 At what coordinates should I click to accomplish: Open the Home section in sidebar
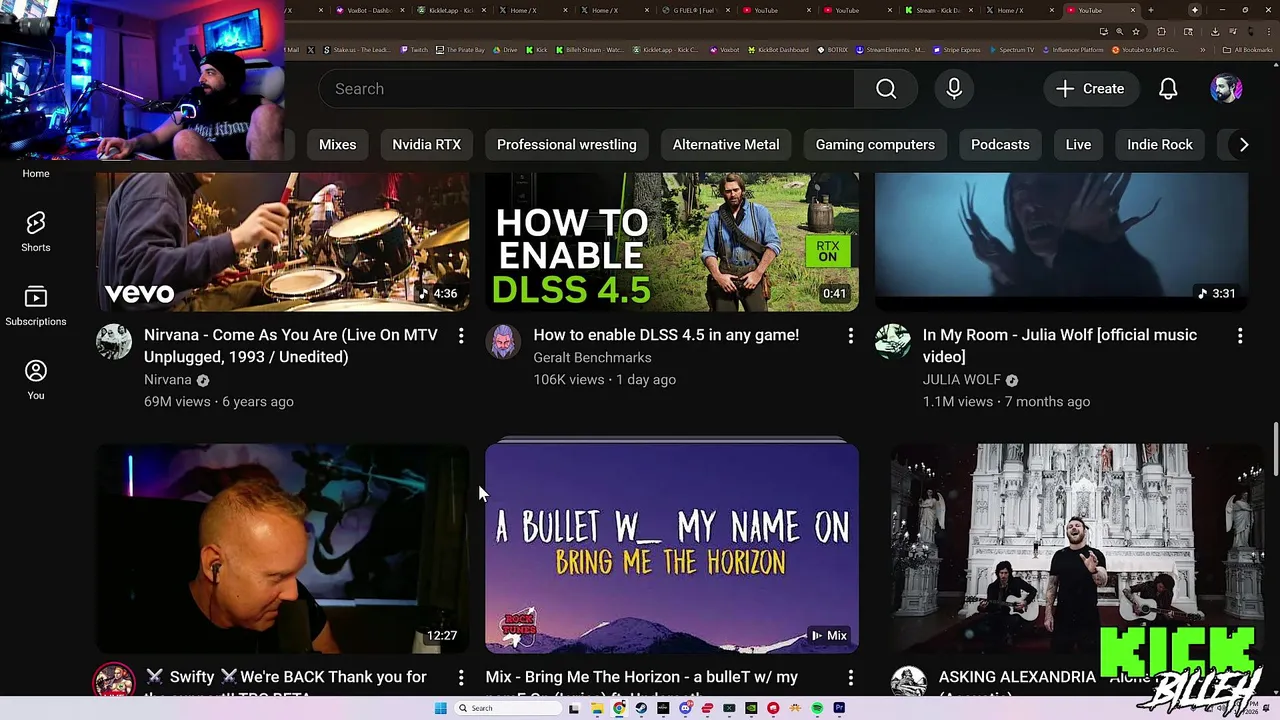click(x=35, y=173)
